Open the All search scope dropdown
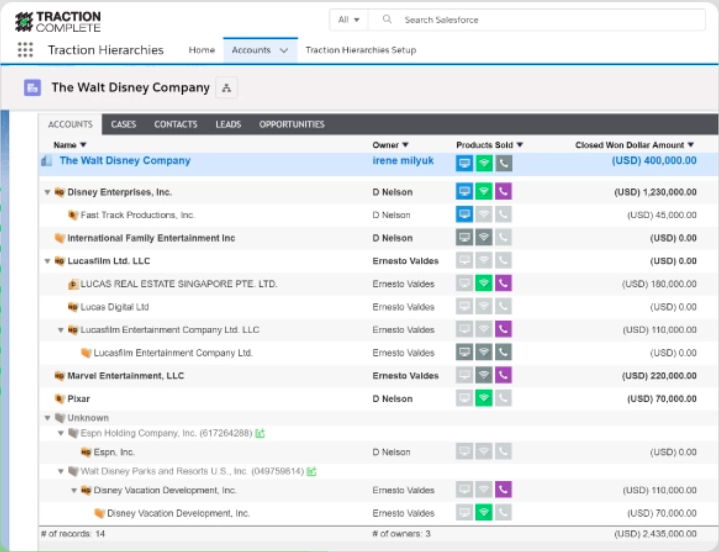 click(348, 20)
